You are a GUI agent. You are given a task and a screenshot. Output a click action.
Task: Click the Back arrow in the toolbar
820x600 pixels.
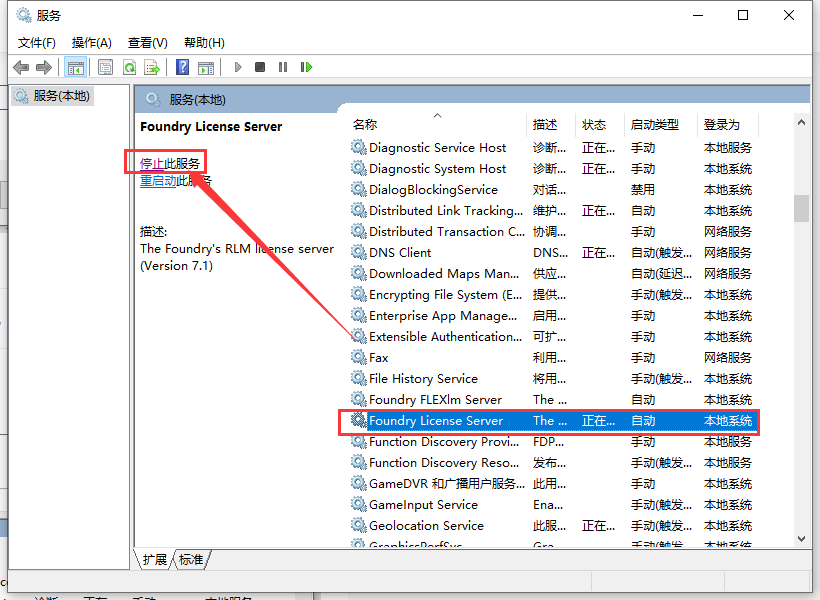click(21, 67)
